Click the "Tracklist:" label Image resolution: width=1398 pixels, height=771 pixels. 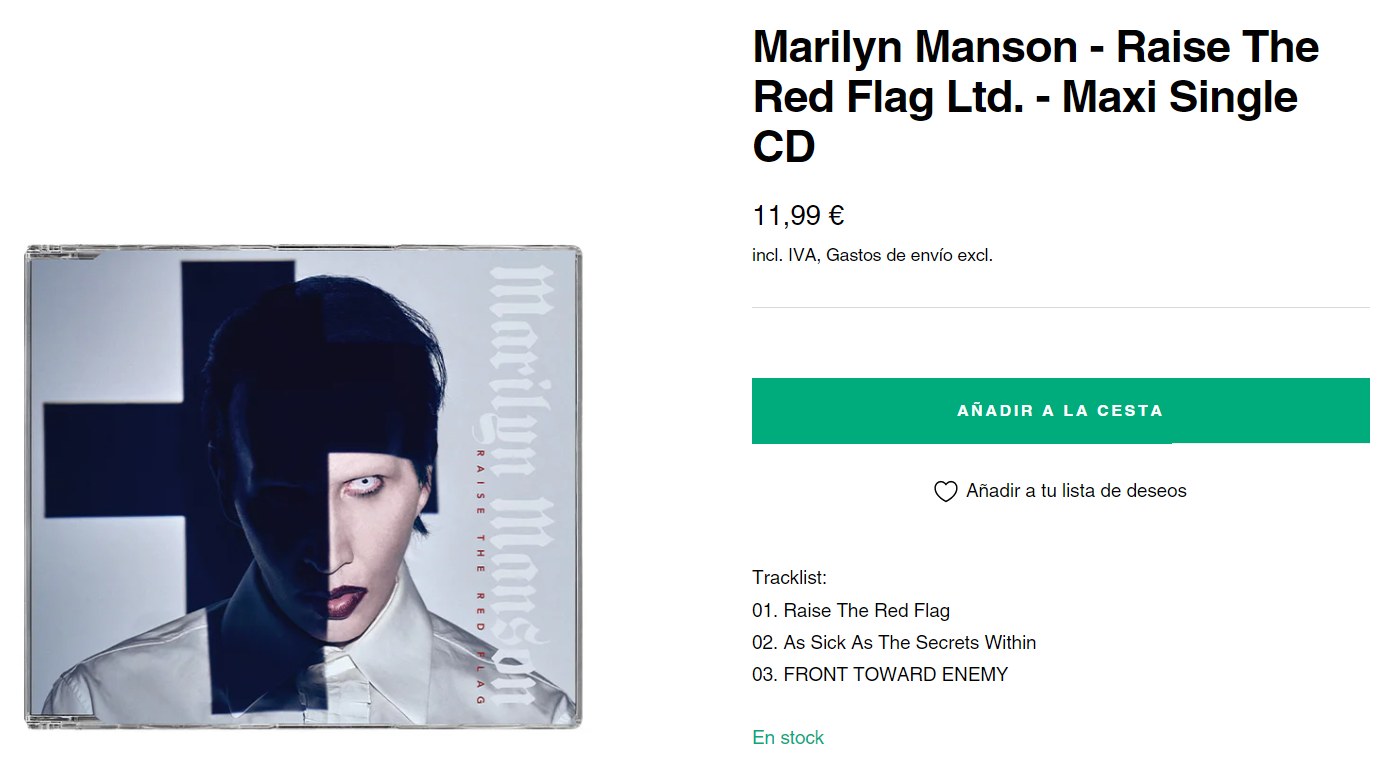coord(790,577)
